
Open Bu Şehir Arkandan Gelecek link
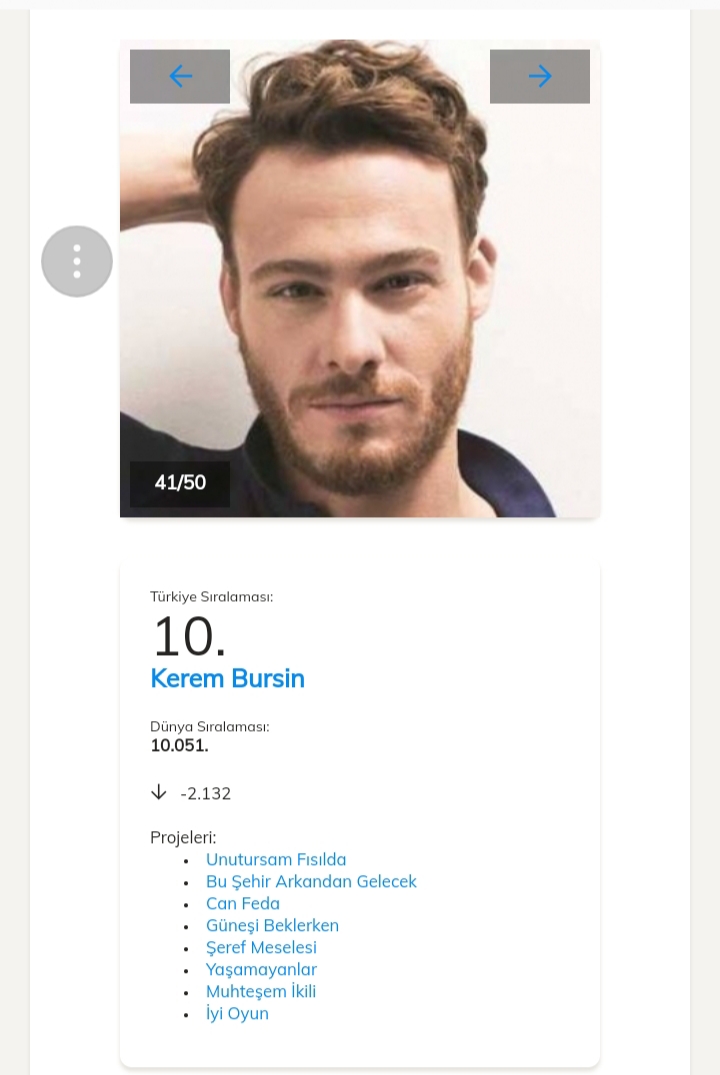click(x=311, y=882)
